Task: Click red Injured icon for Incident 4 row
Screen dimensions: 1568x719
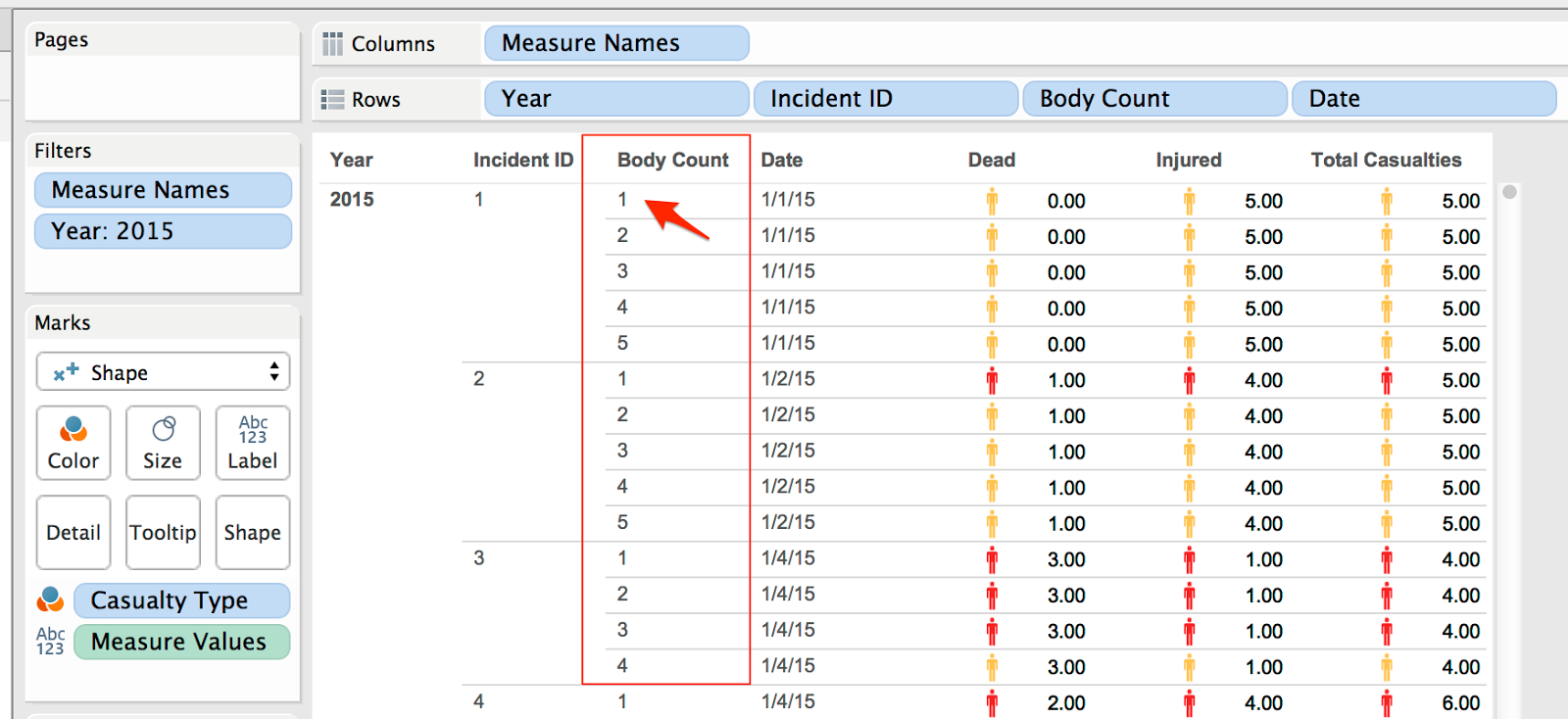Action: (1189, 702)
